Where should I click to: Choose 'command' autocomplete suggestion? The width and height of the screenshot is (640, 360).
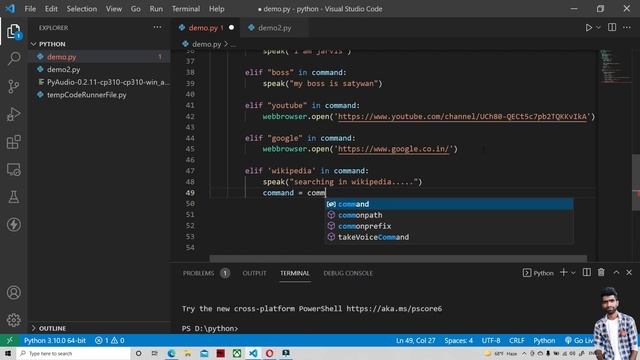point(449,204)
